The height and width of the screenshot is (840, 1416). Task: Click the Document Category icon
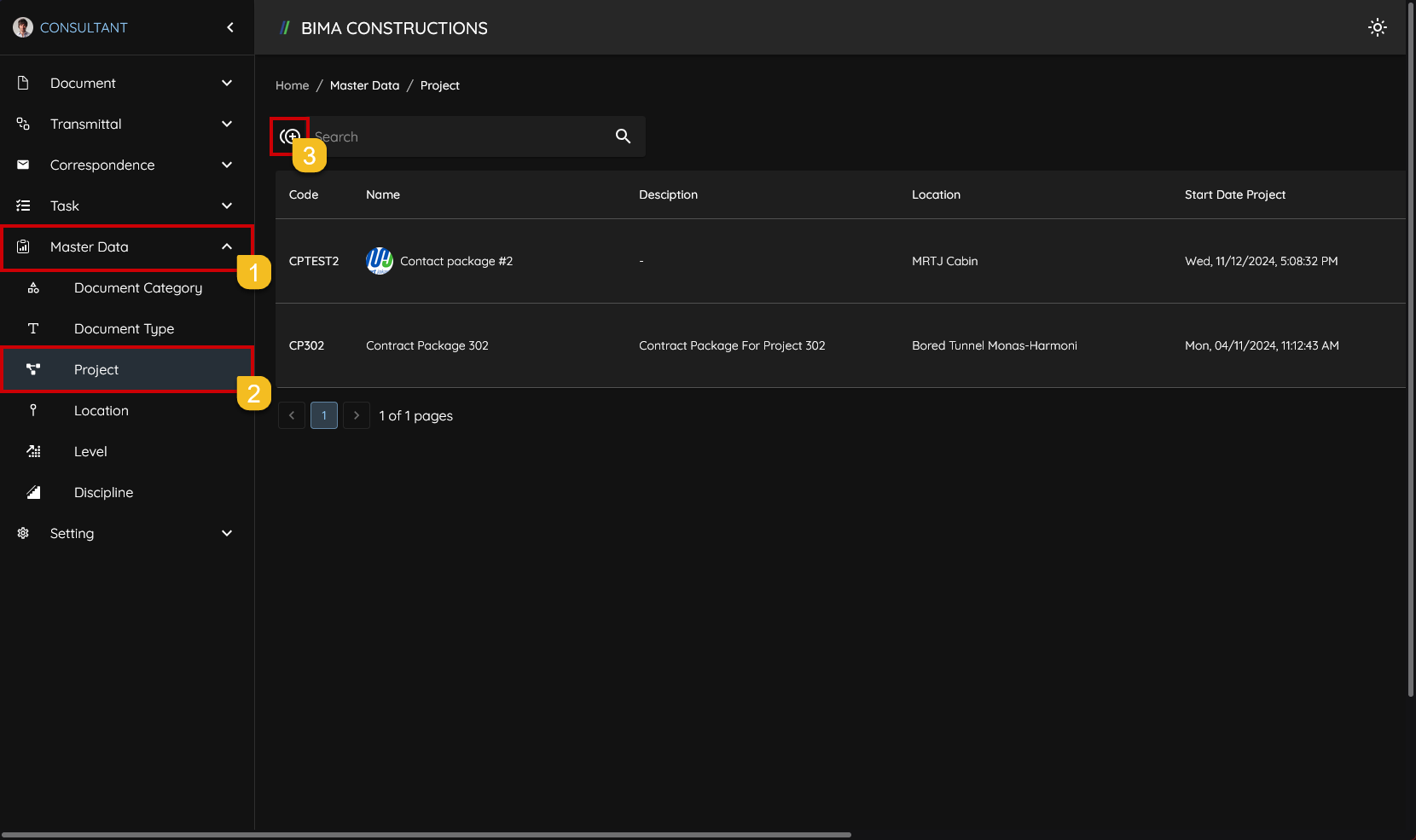point(33,288)
